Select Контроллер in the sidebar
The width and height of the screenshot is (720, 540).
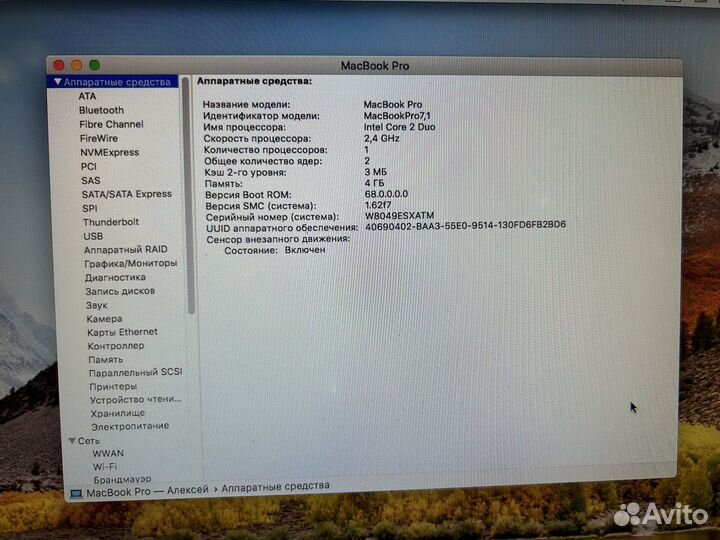(x=116, y=346)
